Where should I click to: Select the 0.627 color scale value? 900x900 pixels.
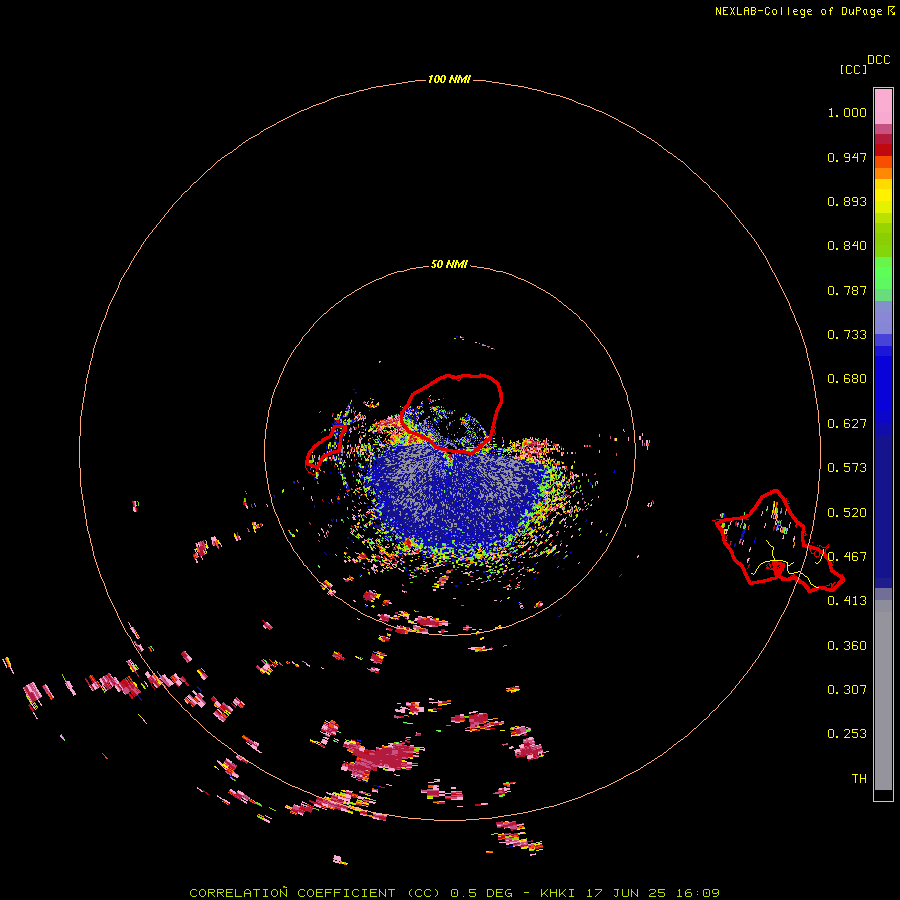tap(847, 424)
